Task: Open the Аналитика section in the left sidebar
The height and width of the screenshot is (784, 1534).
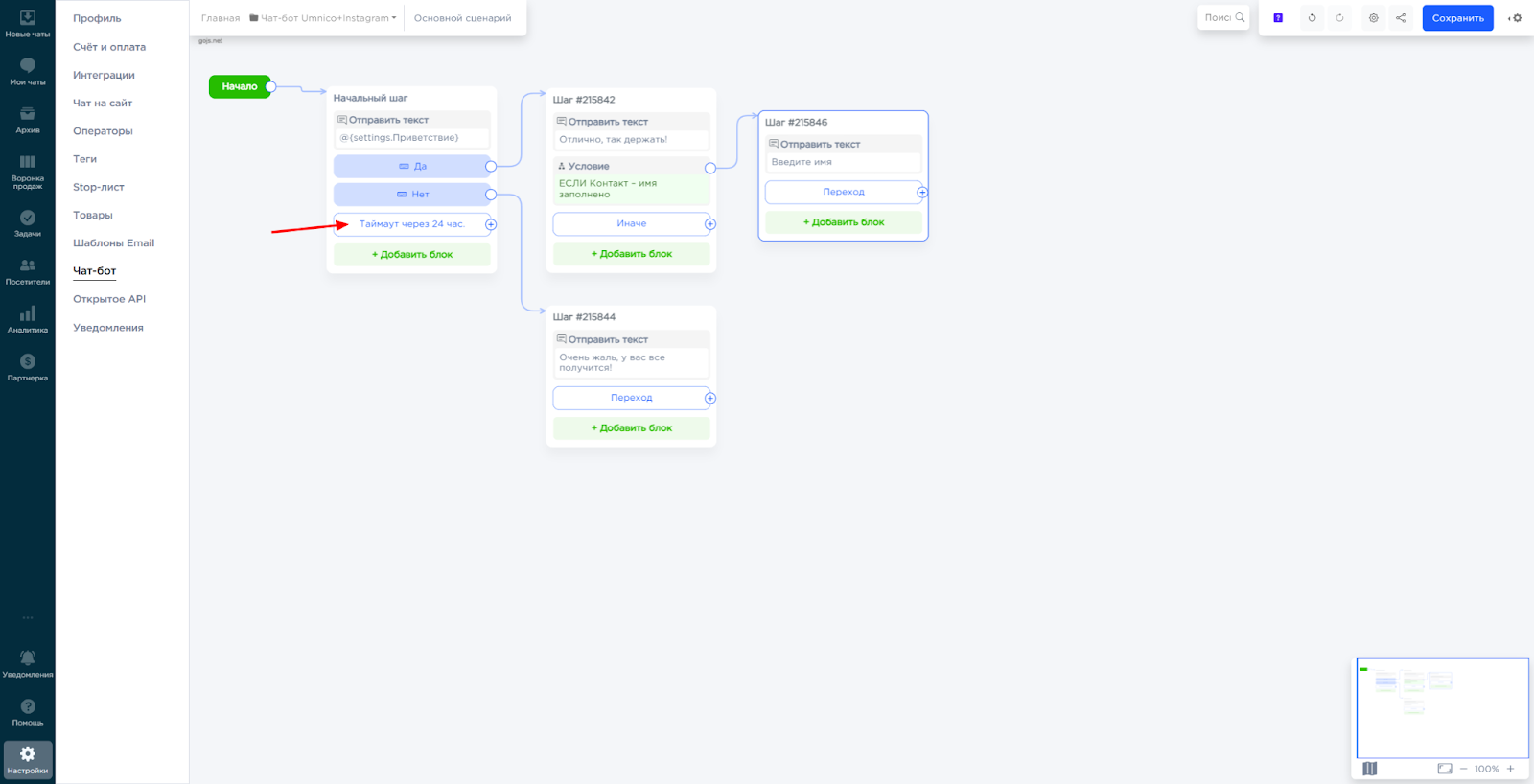Action: click(x=28, y=319)
